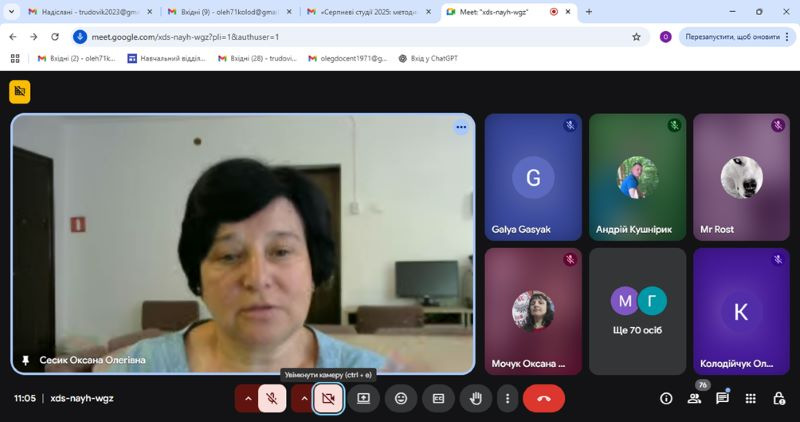Leave the call with red hang-up button
The width and height of the screenshot is (800, 422).
pyautogui.click(x=544, y=399)
